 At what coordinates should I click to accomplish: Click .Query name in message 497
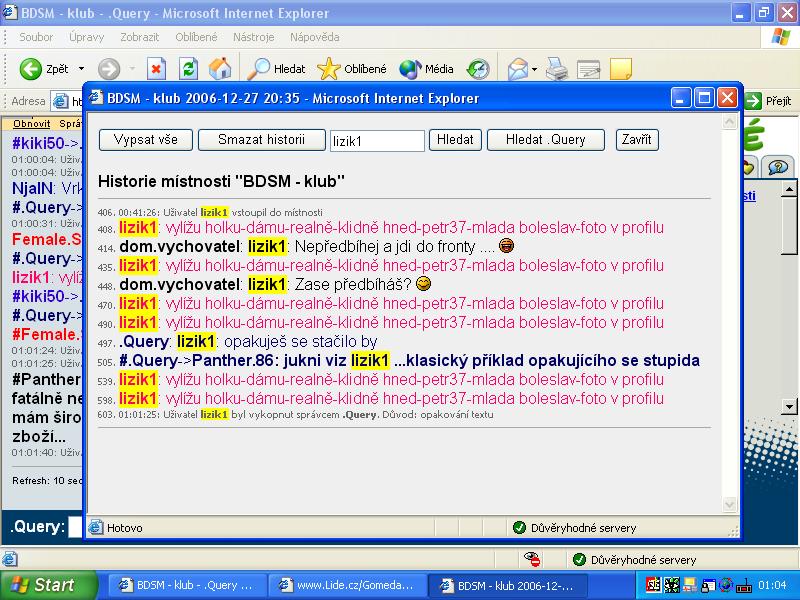143,341
